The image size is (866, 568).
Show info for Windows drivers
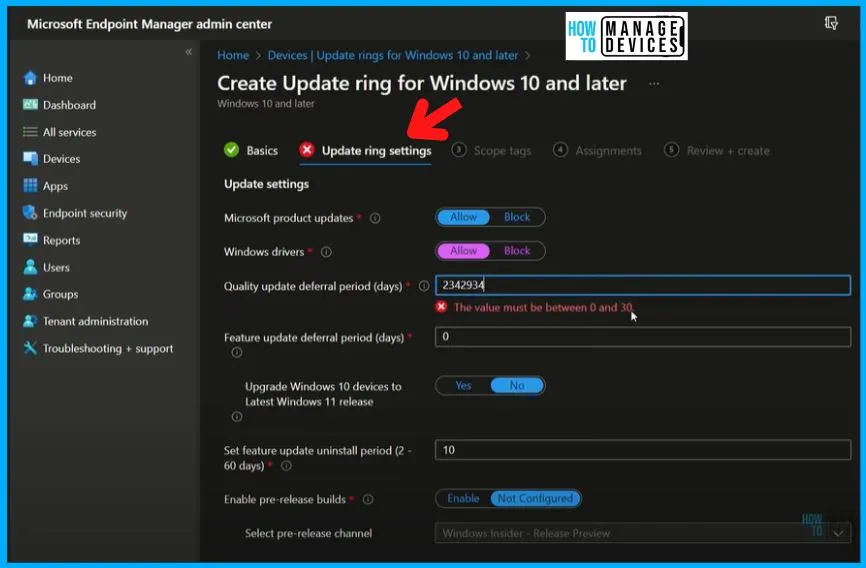326,252
